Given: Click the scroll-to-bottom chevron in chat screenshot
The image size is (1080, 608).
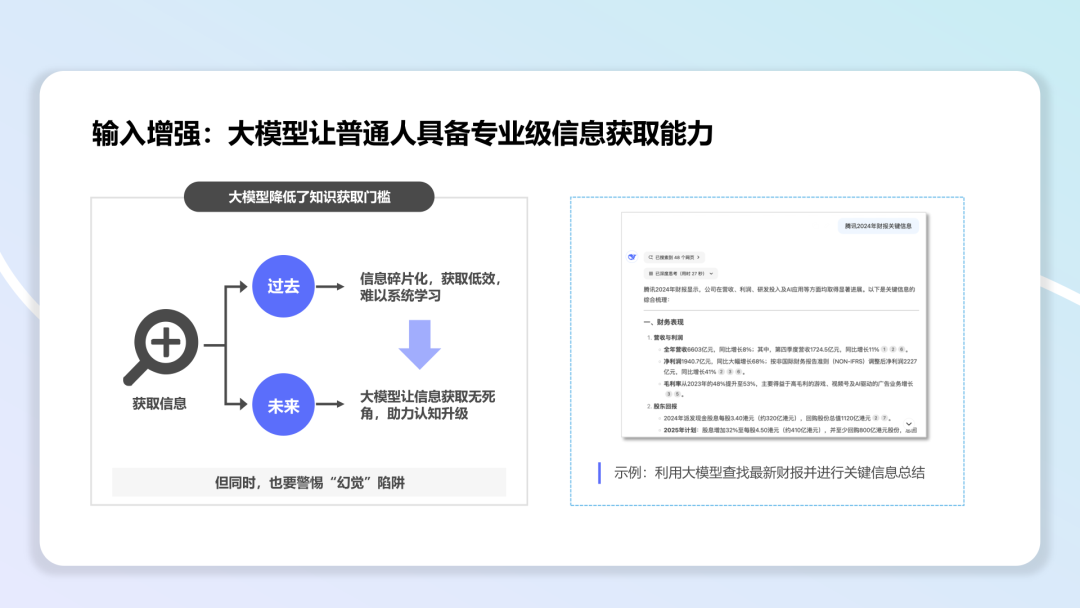Looking at the screenshot, I should click(x=908, y=423).
